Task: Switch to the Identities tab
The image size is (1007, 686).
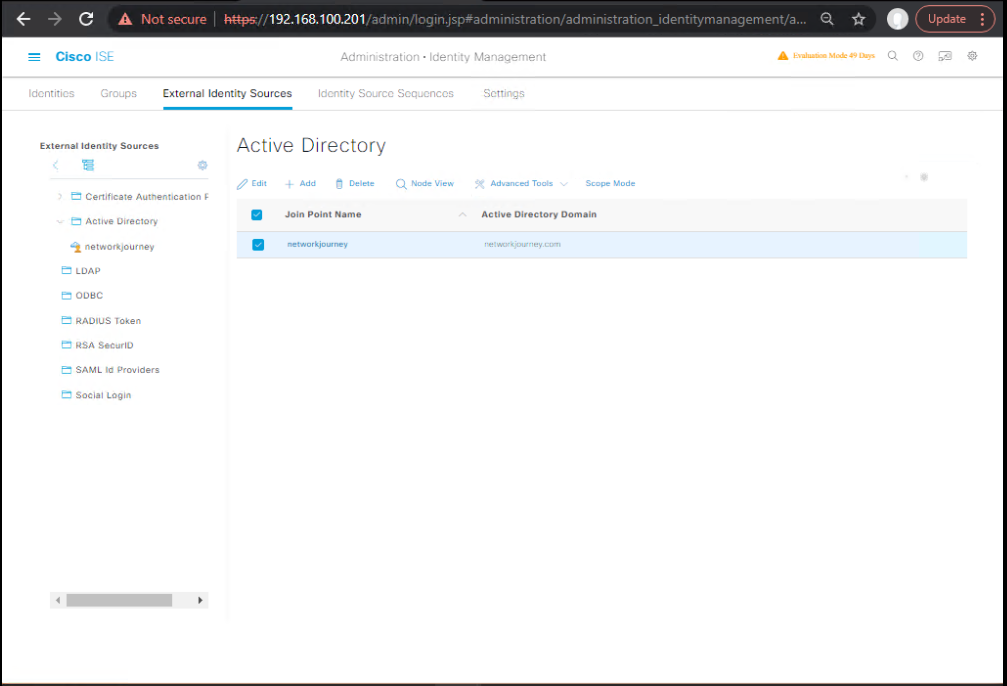Action: pos(51,93)
